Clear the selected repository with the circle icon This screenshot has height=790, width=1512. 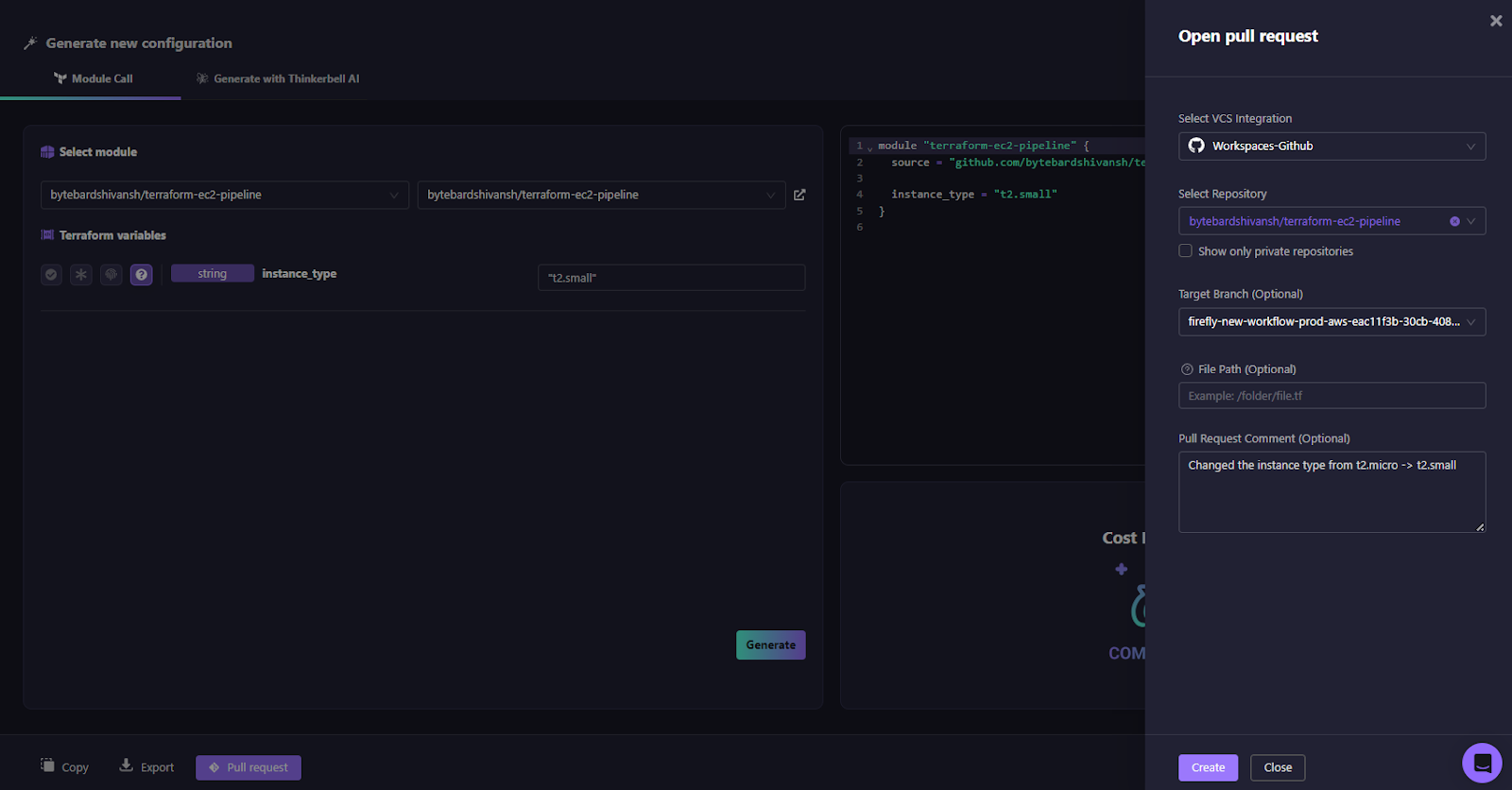[1454, 221]
